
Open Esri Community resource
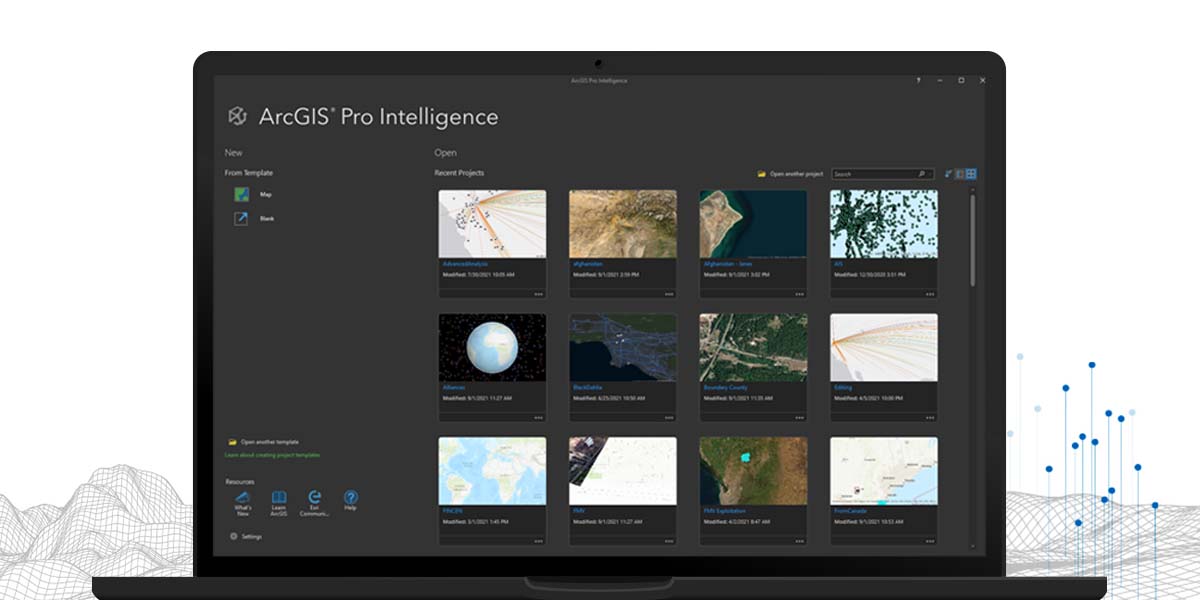point(315,502)
